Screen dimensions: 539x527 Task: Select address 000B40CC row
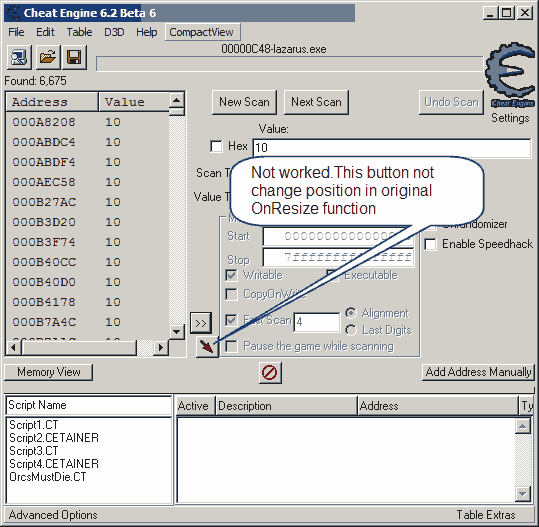(87, 262)
